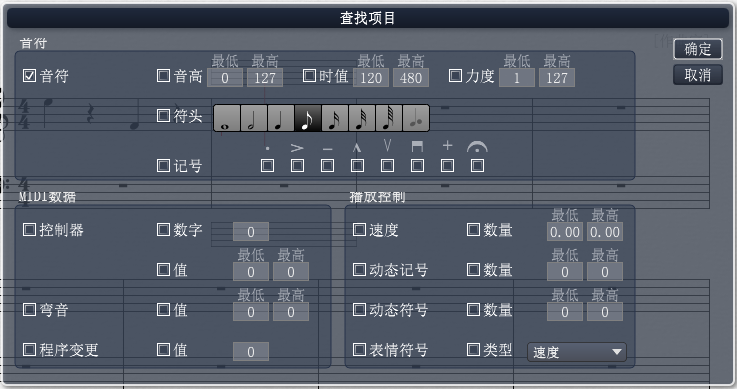Check the box under down-bow symbol
The height and width of the screenshot is (389, 737).
pos(417,165)
